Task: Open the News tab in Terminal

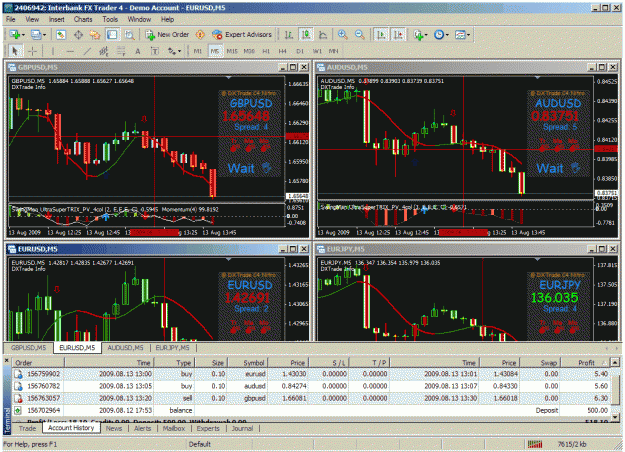Action: pyautogui.click(x=114, y=428)
